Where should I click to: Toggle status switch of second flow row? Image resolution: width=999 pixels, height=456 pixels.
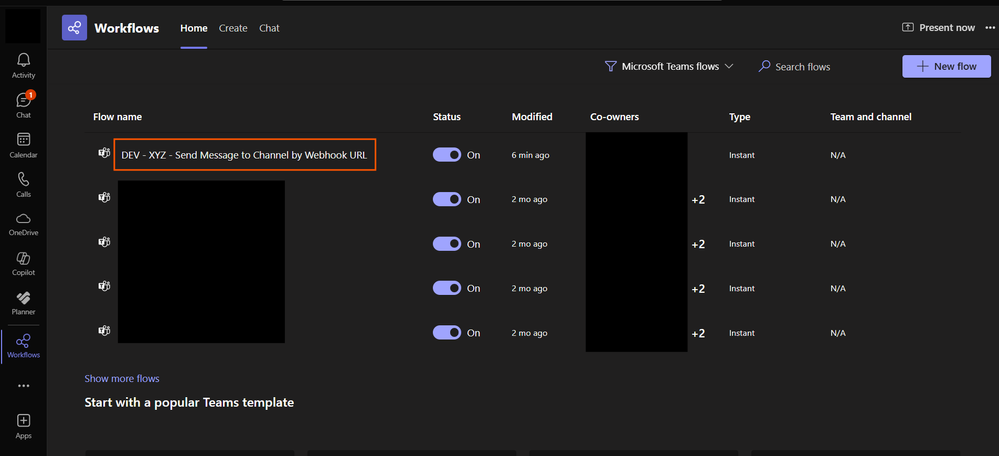click(447, 199)
